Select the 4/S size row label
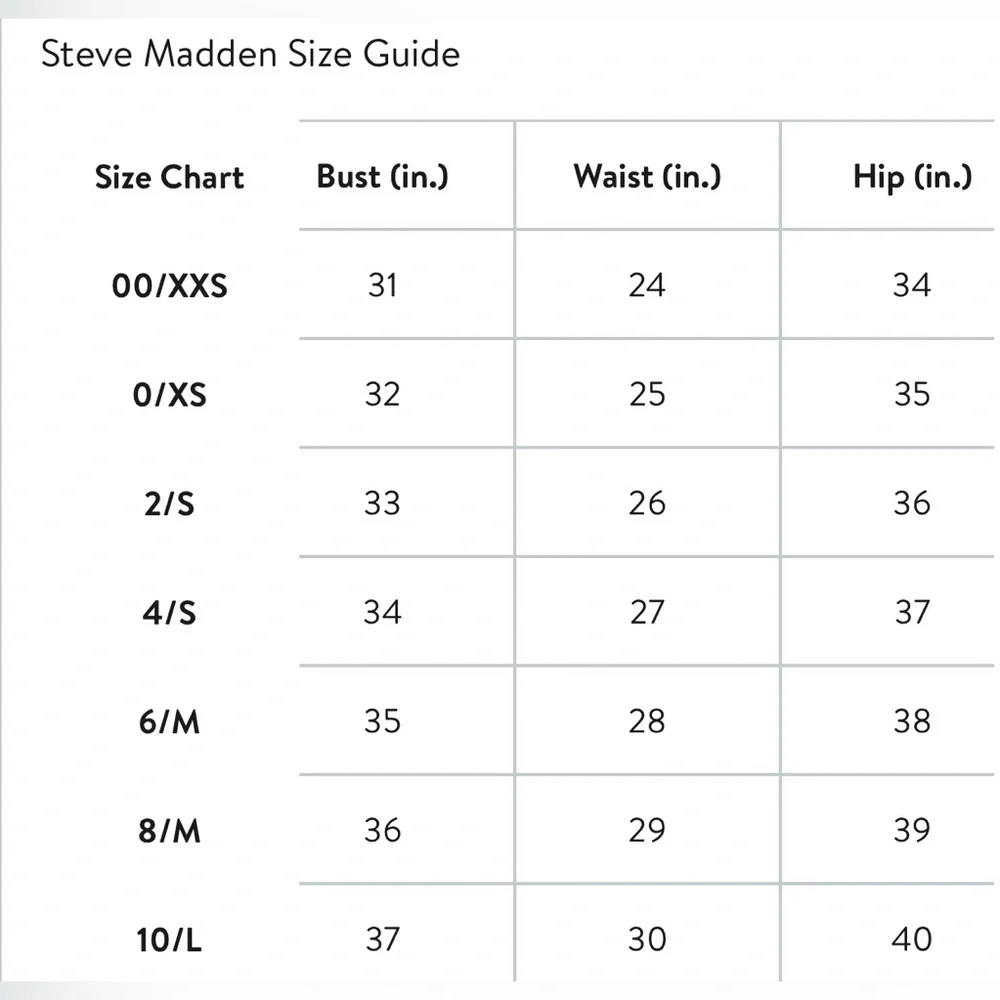This screenshot has height=1000, width=1000. click(169, 612)
